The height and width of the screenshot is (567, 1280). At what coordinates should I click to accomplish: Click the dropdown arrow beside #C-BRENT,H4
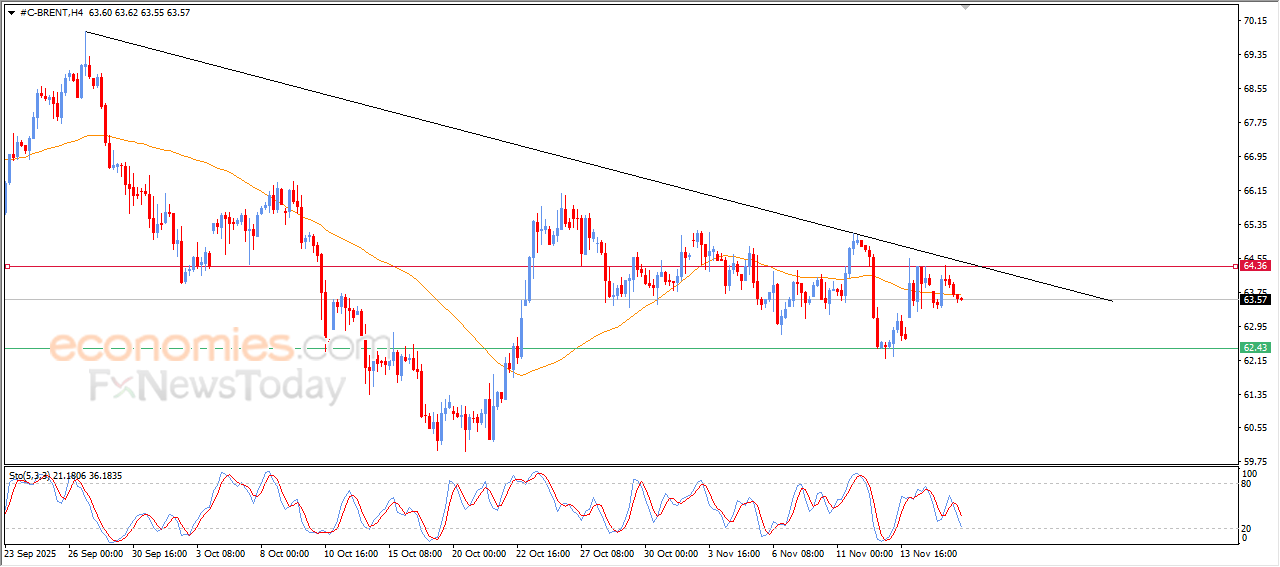[x=11, y=12]
